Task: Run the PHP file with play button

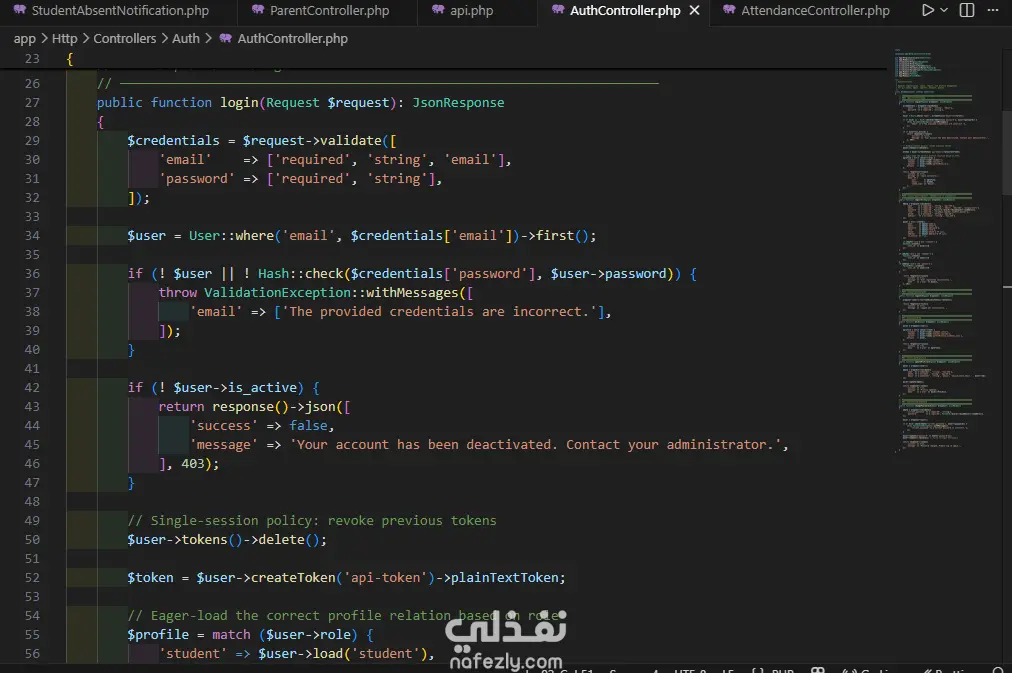Action: pos(927,10)
